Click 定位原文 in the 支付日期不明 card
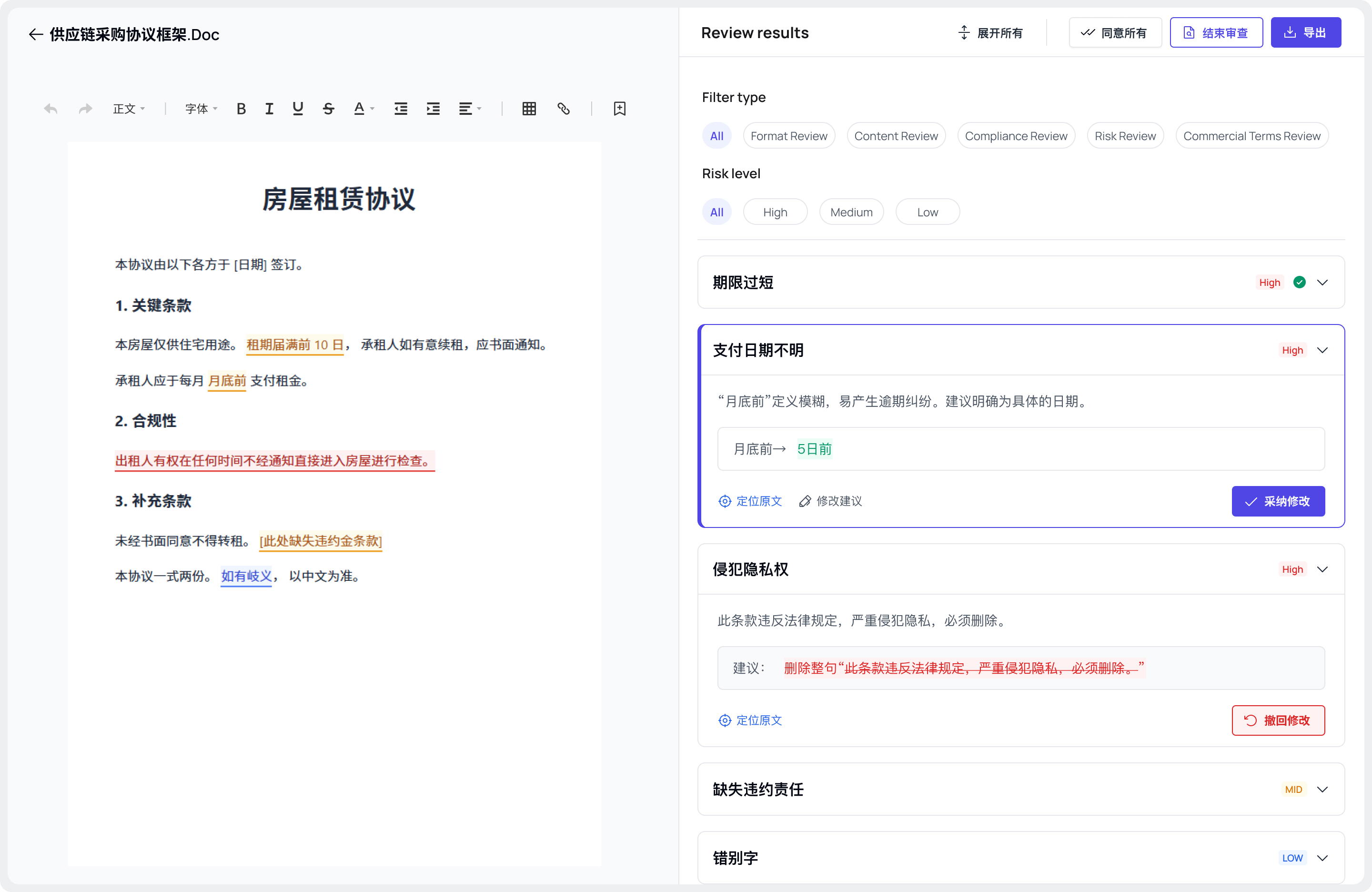 click(x=750, y=501)
